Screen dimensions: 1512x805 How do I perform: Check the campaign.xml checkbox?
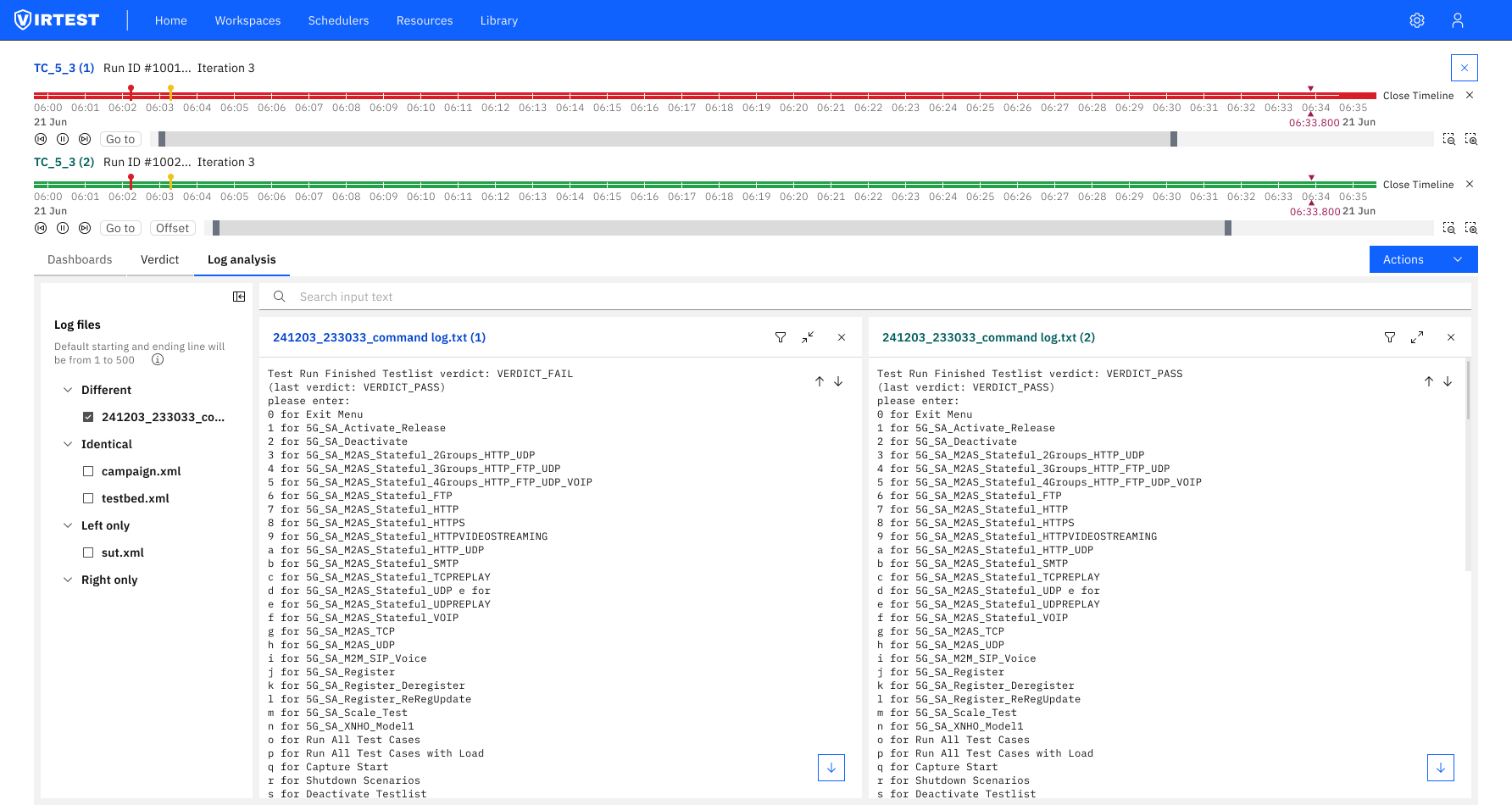click(x=88, y=471)
